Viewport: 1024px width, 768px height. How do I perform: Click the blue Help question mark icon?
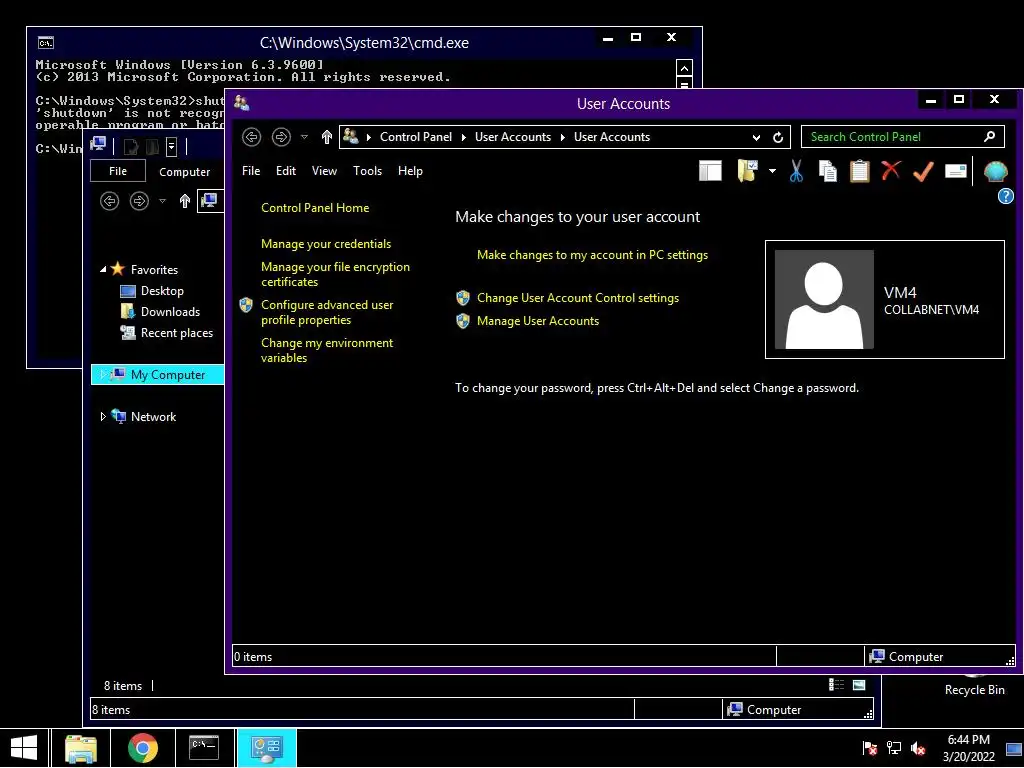tap(1006, 196)
